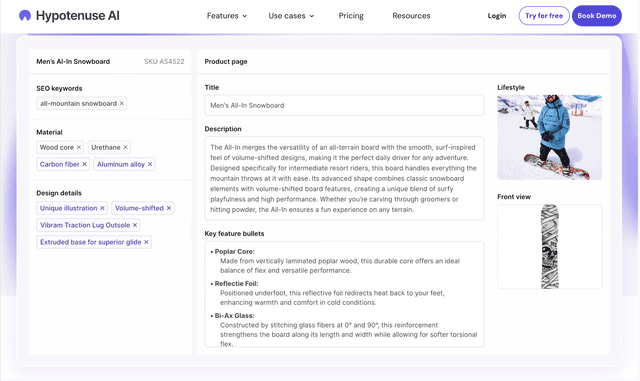640x381 pixels.
Task: Click the Reflectie Foil bullet heading
Action: point(236,283)
